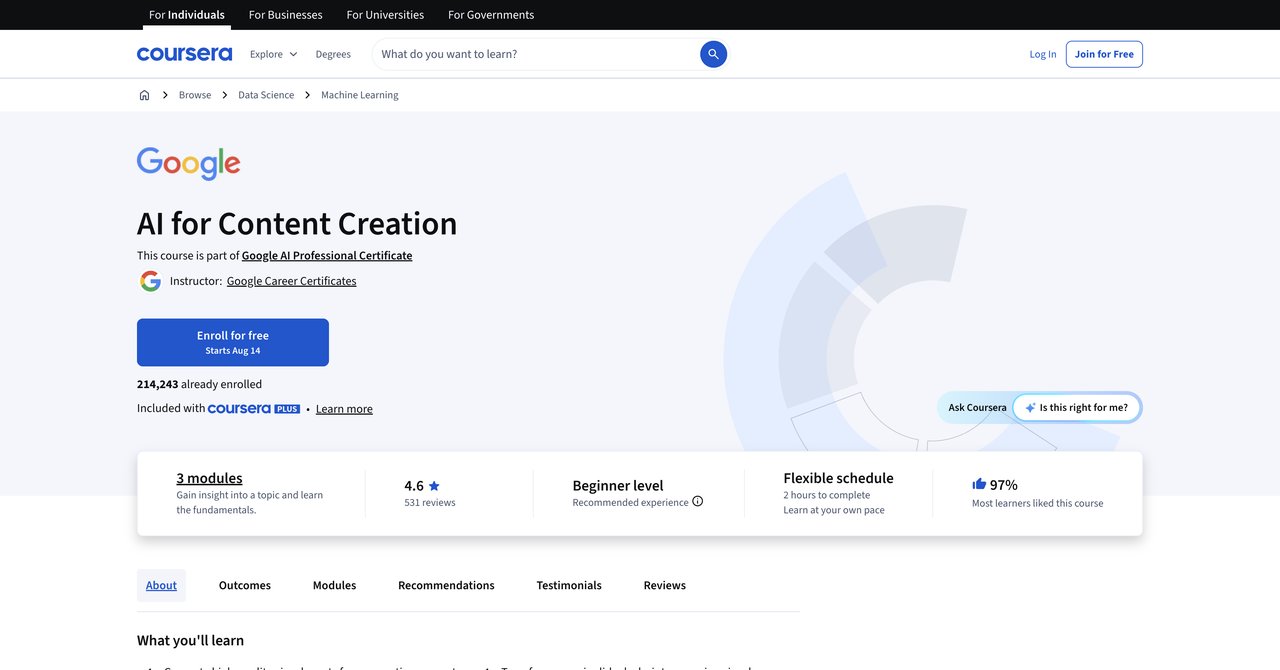
Task: Click the blue search magnifier button
Action: [x=713, y=54]
